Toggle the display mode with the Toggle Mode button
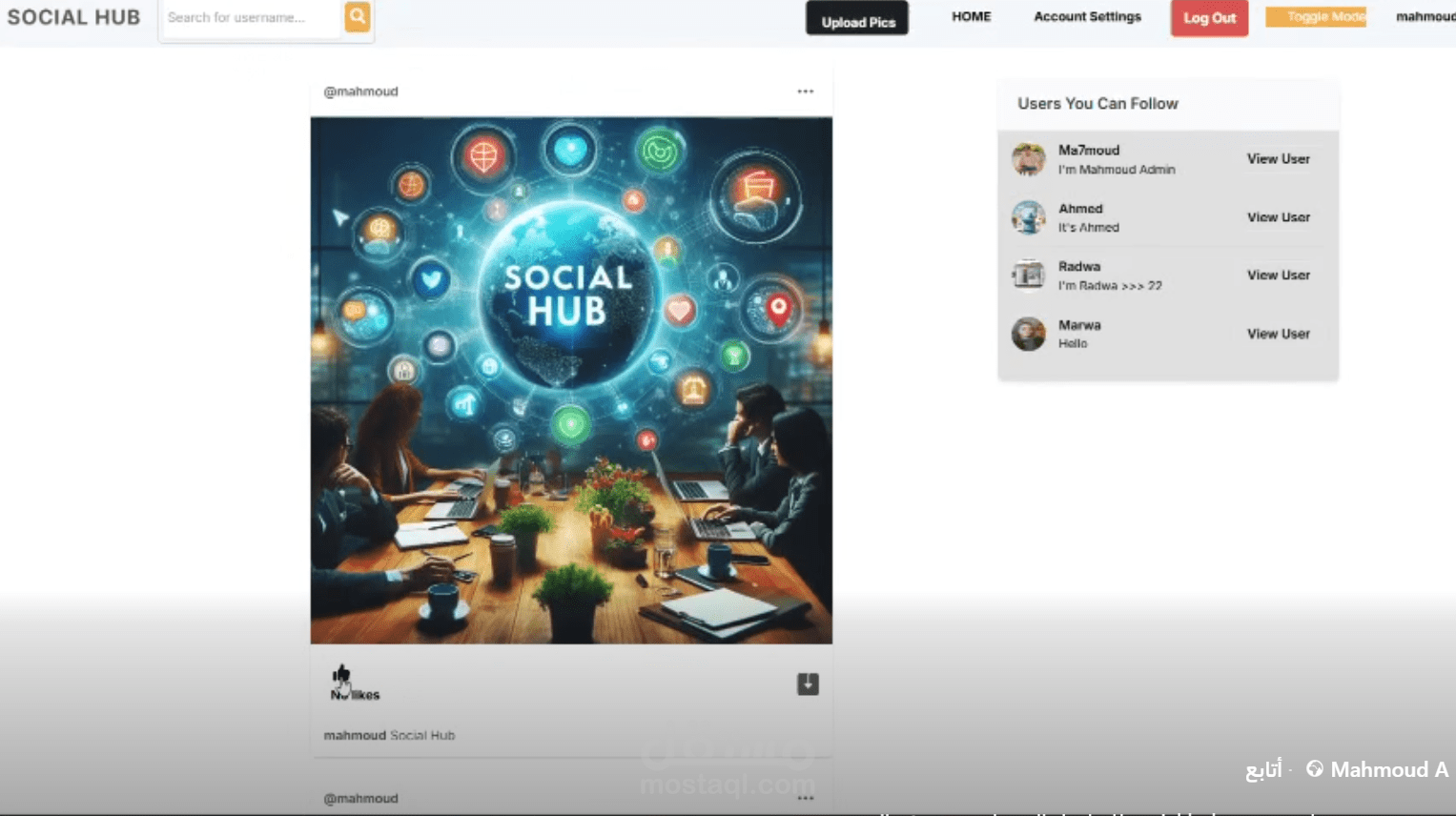Image resolution: width=1456 pixels, height=816 pixels. coord(1316,17)
